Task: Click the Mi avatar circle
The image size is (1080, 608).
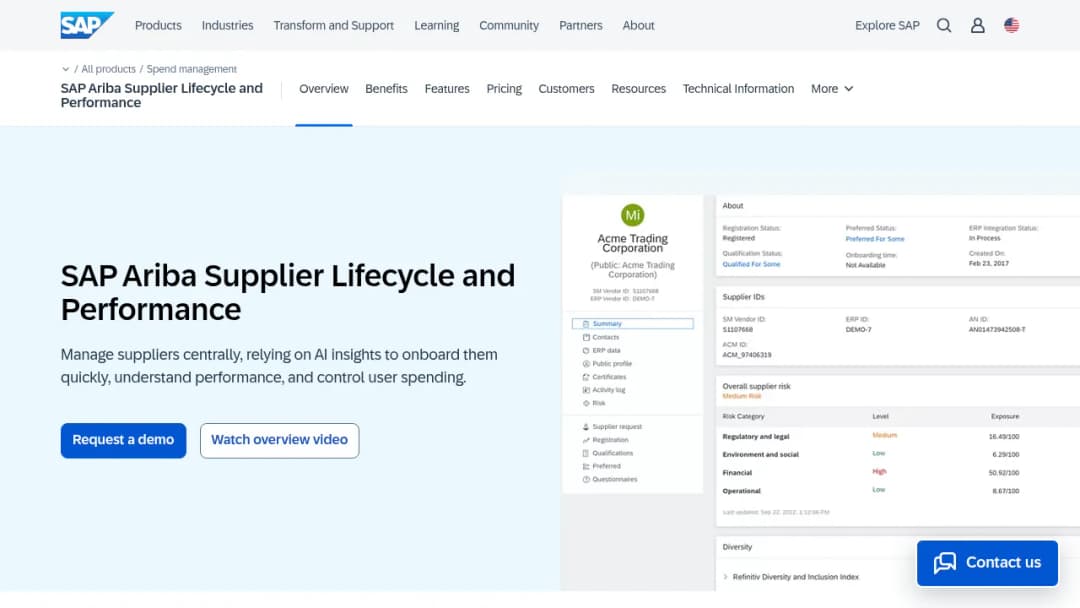Action: [632, 215]
